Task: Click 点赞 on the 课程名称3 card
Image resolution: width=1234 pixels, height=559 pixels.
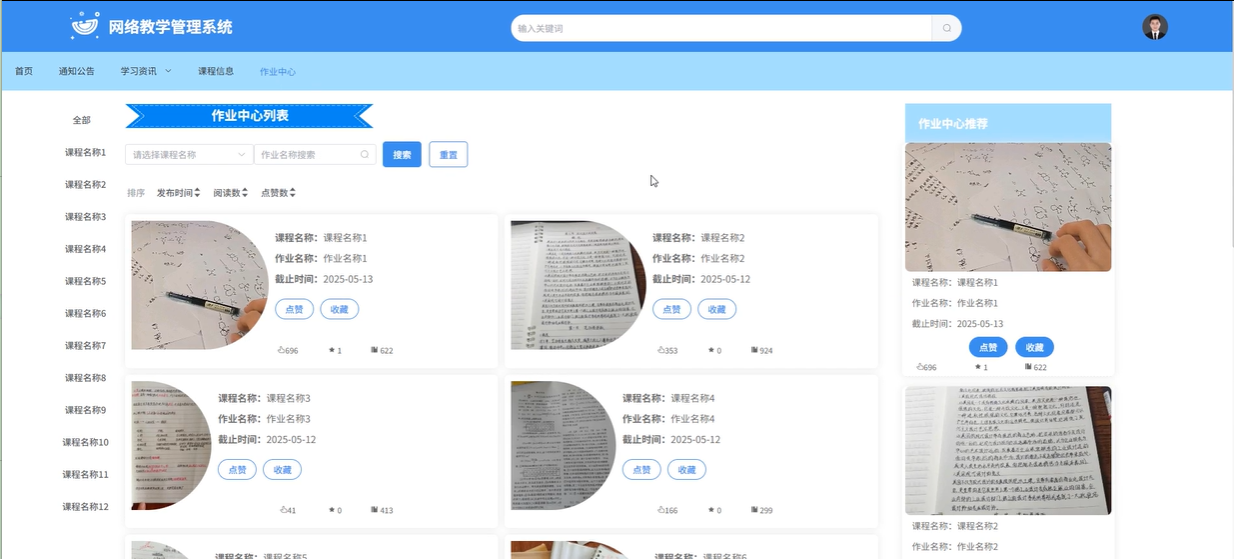Action: [237, 470]
